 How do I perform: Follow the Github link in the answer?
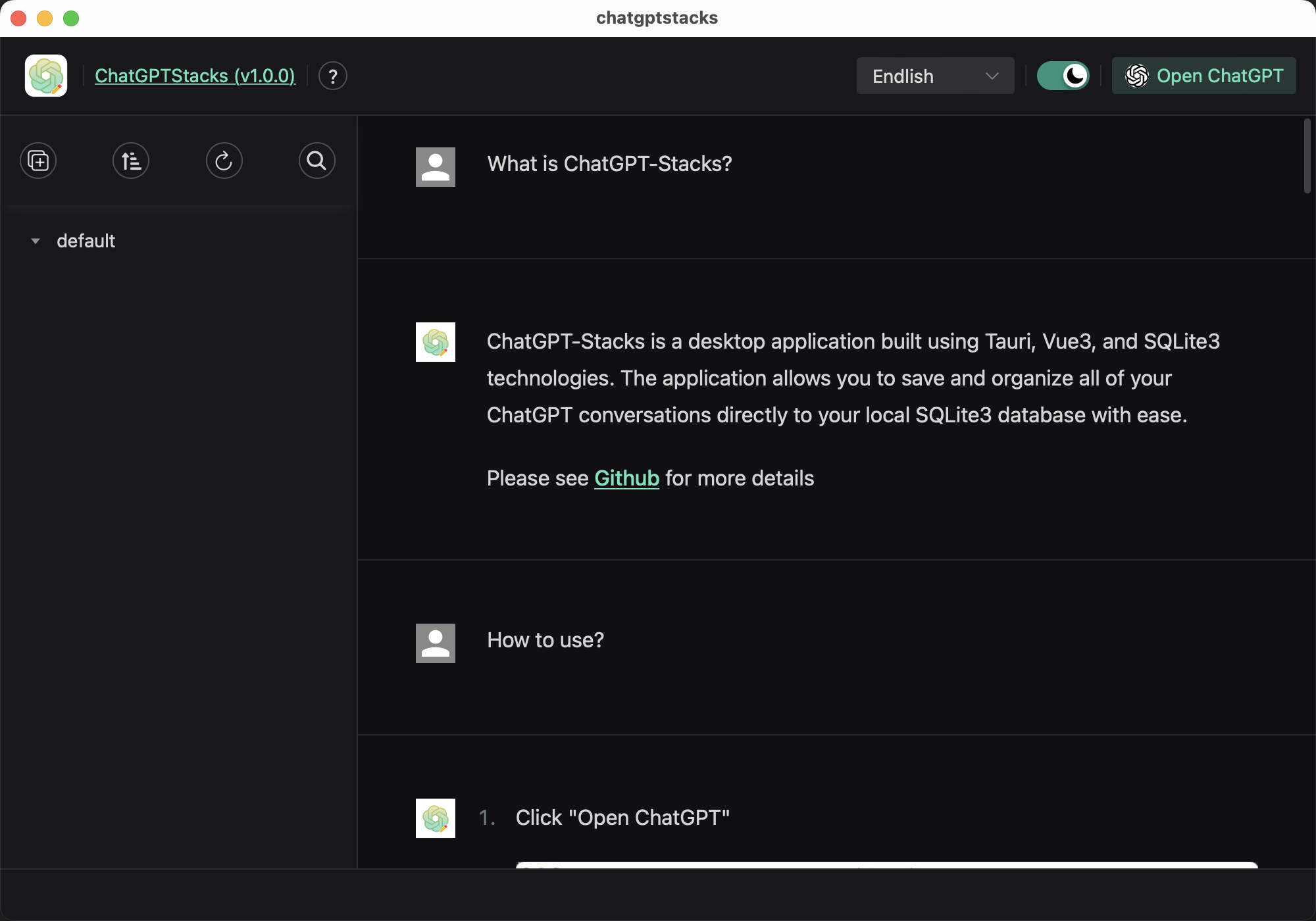tap(626, 478)
